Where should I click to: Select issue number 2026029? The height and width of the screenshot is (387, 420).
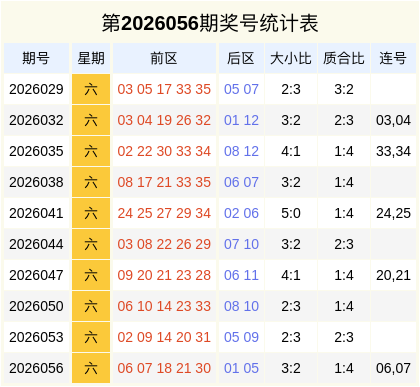click(36, 89)
